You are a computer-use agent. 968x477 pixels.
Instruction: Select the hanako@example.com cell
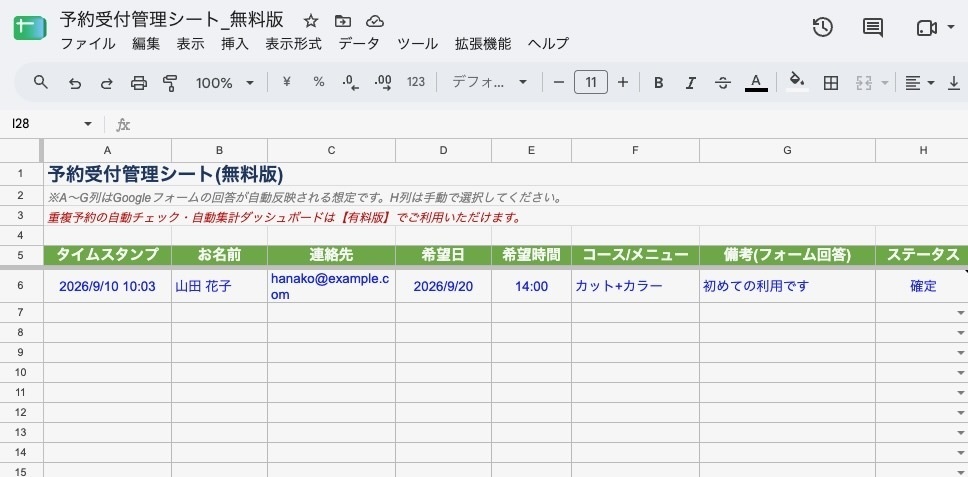pos(332,286)
